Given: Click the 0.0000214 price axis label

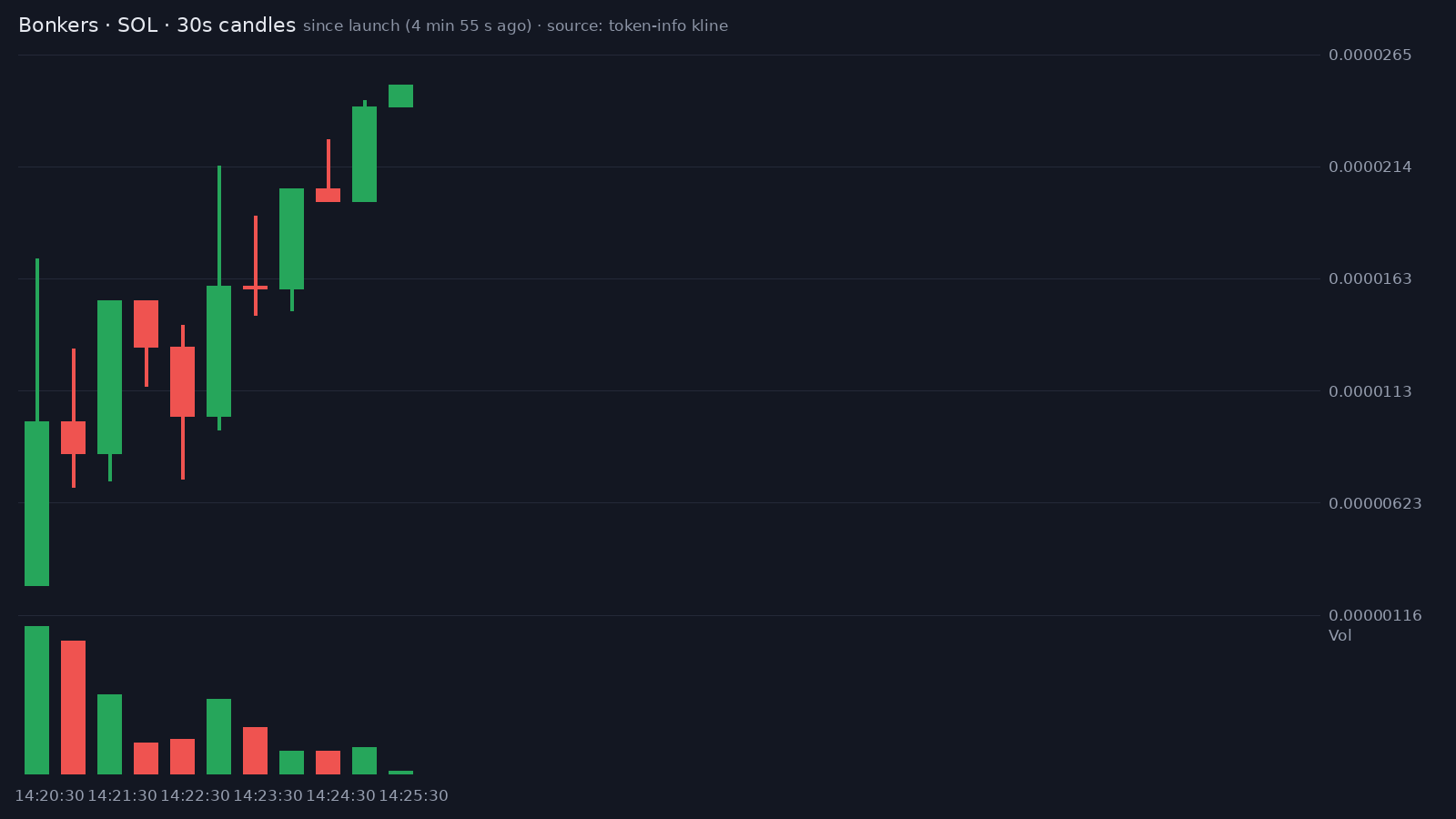Looking at the screenshot, I should pyautogui.click(x=1370, y=167).
